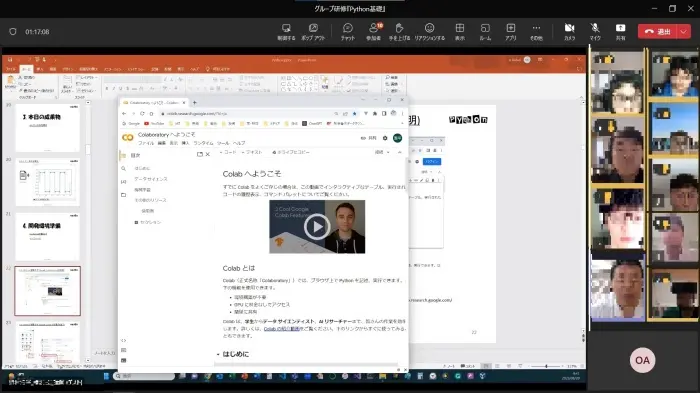Image resolution: width=700 pixels, height=393 pixels.
Task: Play the 3 Cool Google Colab Features video
Action: click(x=317, y=226)
